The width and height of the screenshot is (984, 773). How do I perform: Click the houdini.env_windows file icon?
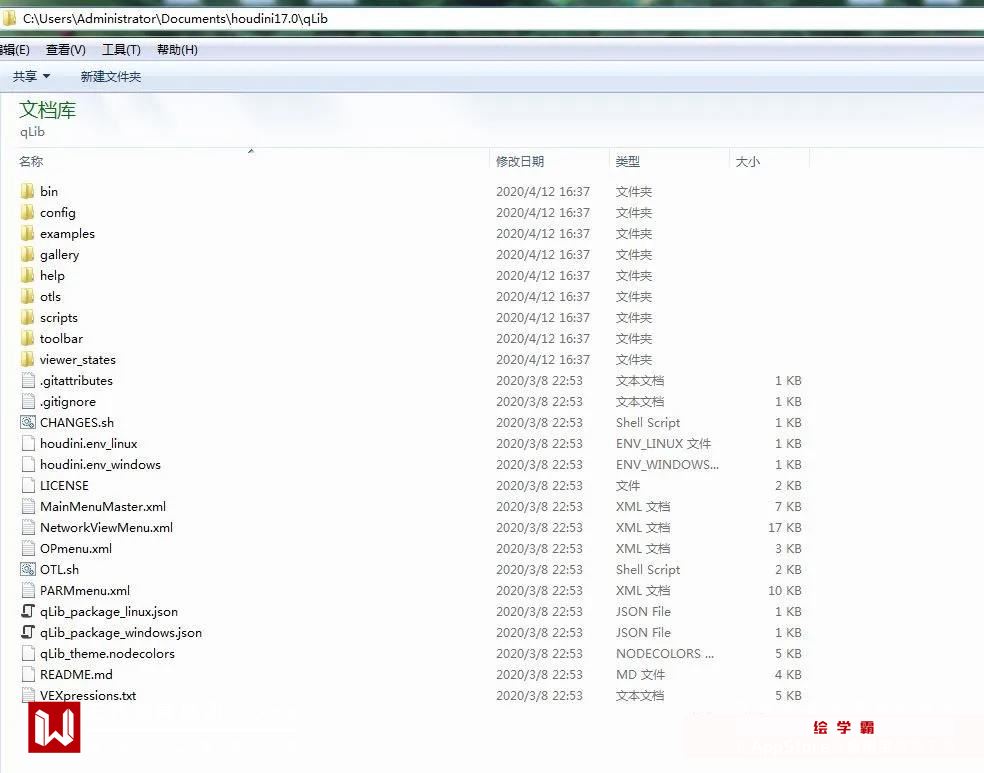[28, 465]
